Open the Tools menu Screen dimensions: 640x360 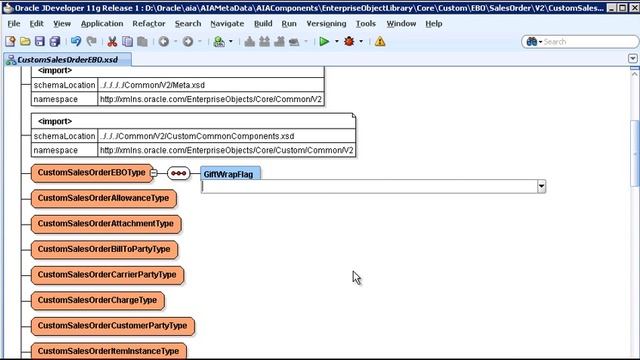point(366,24)
